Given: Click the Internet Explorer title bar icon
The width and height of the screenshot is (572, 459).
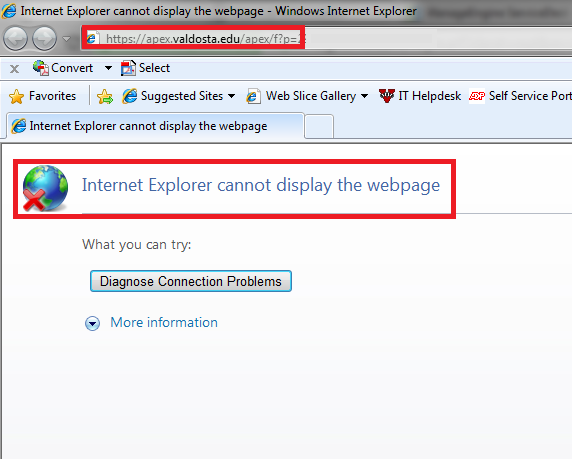Looking at the screenshot, I should 9,11.
